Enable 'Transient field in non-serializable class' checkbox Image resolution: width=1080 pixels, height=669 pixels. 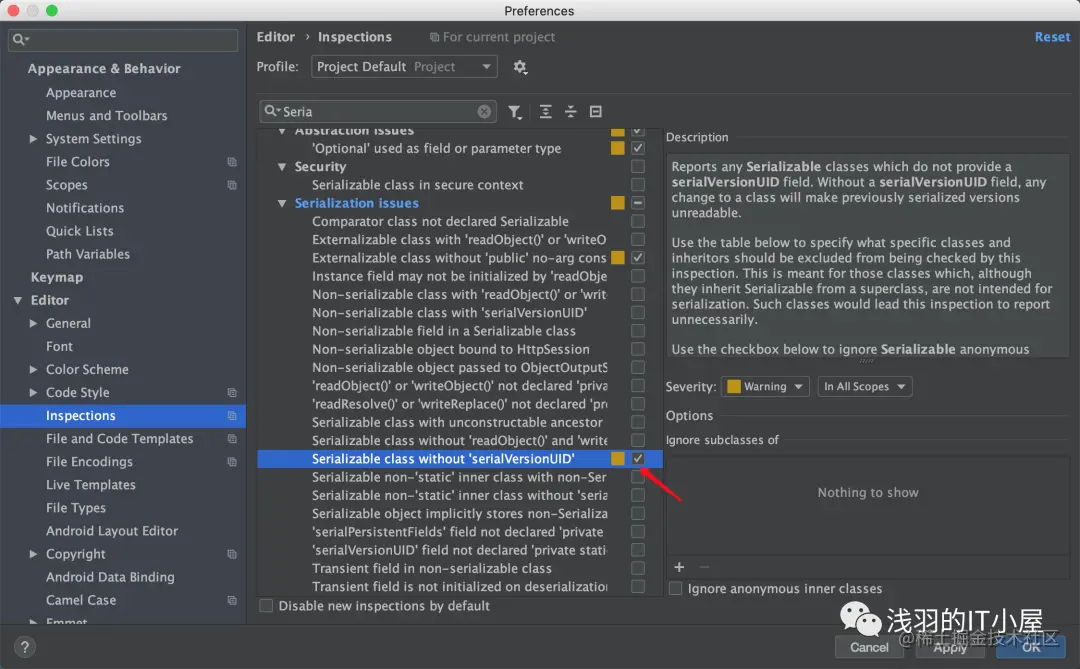(x=638, y=568)
